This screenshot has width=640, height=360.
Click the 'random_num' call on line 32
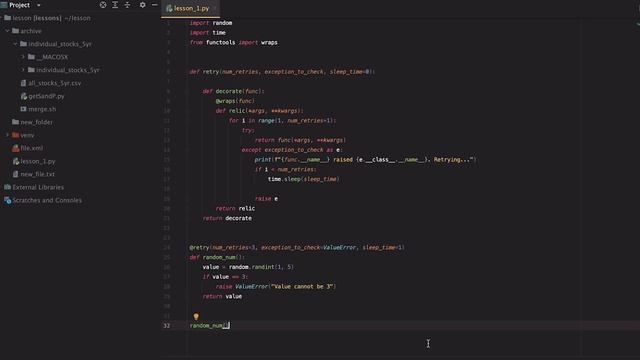pos(209,325)
